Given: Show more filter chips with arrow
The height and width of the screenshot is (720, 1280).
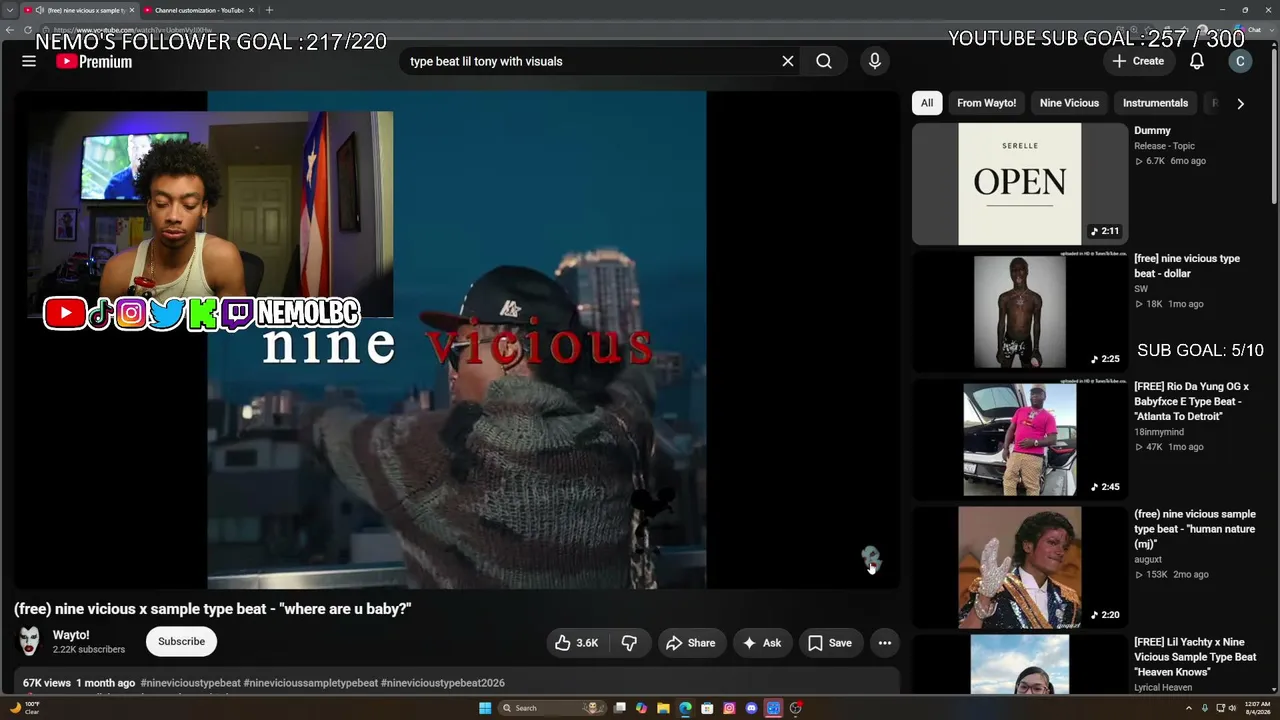Looking at the screenshot, I should (x=1240, y=103).
